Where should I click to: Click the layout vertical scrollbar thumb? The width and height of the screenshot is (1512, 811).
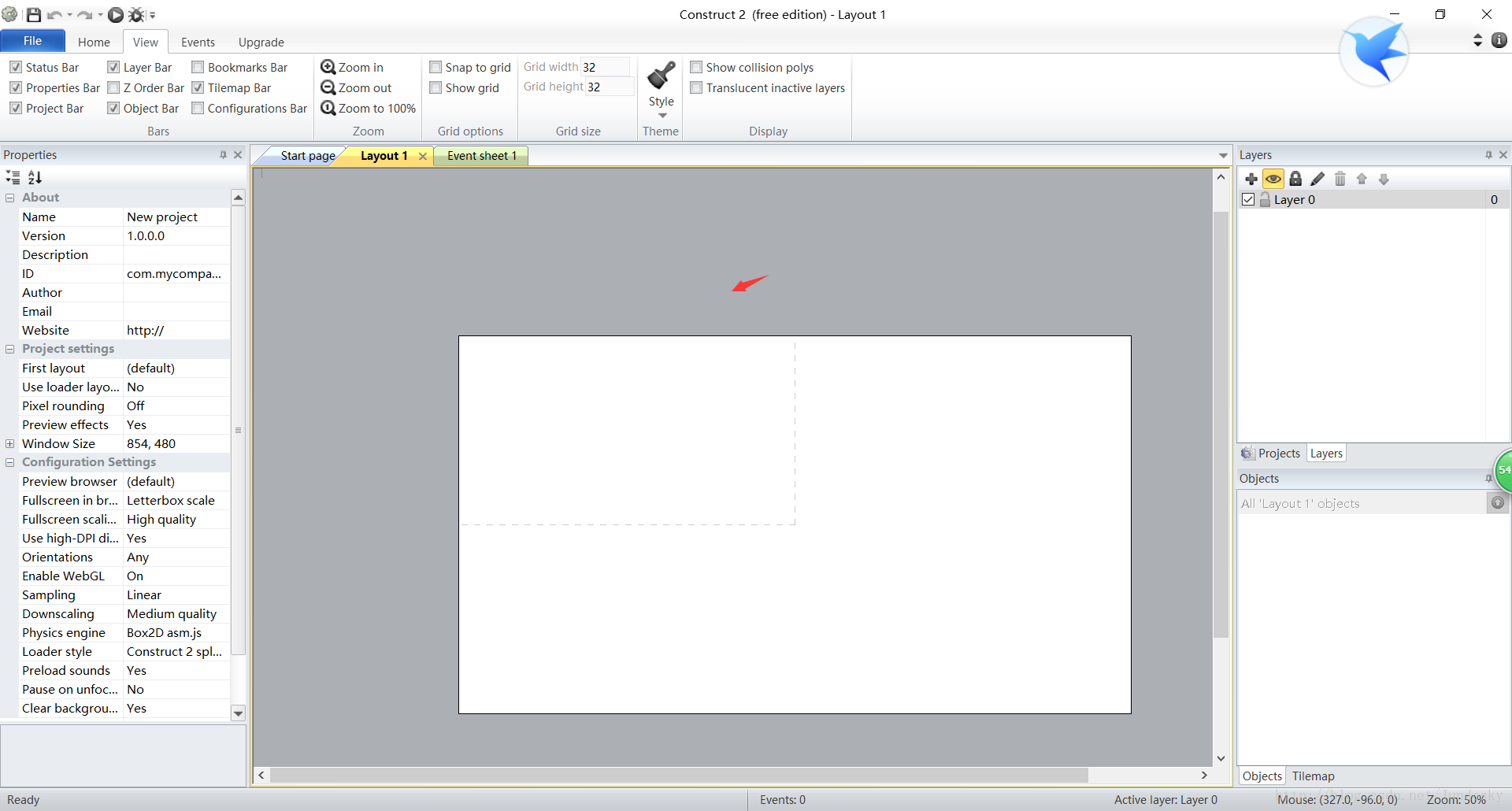coord(1221,424)
